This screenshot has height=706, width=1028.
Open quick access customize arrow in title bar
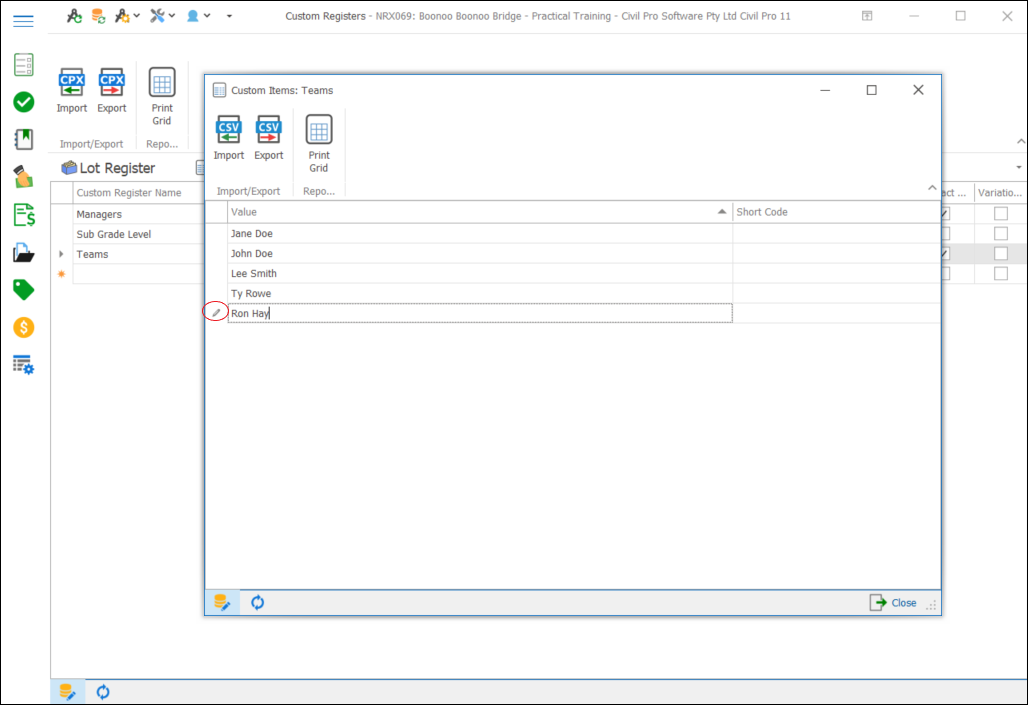point(229,16)
